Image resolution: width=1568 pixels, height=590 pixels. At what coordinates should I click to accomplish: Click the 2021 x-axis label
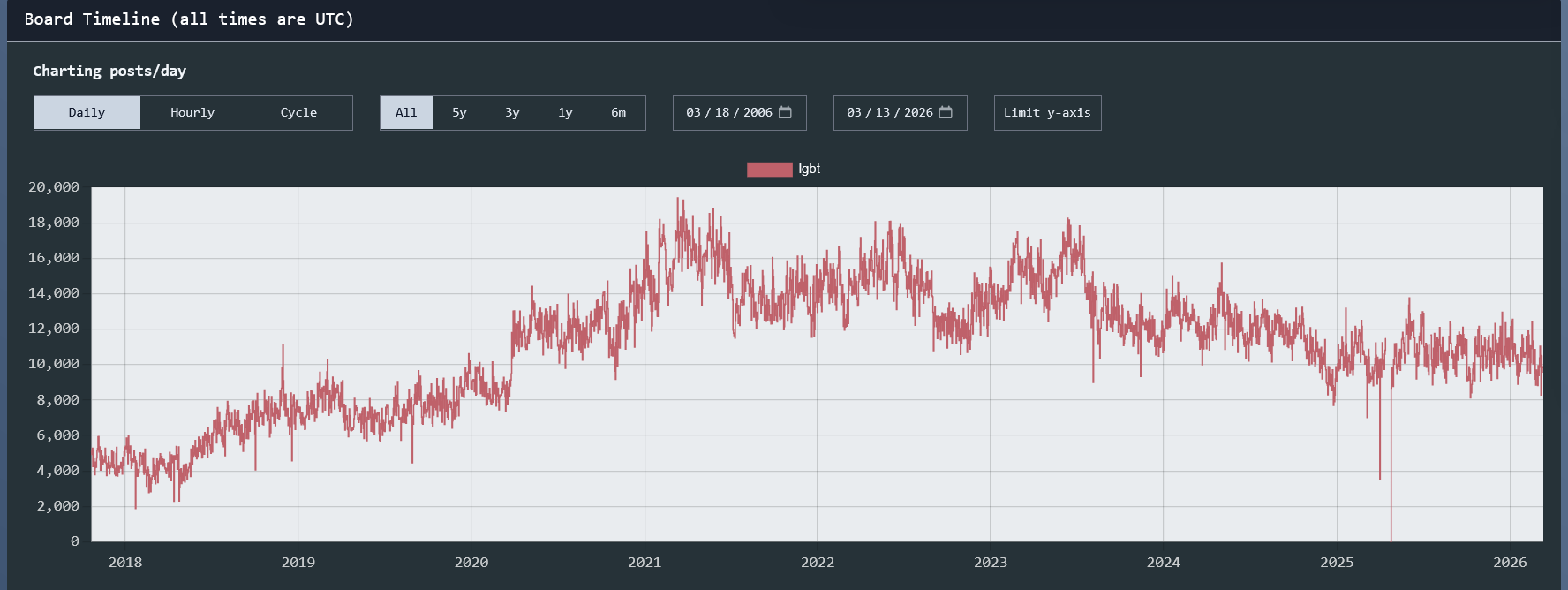(x=645, y=562)
